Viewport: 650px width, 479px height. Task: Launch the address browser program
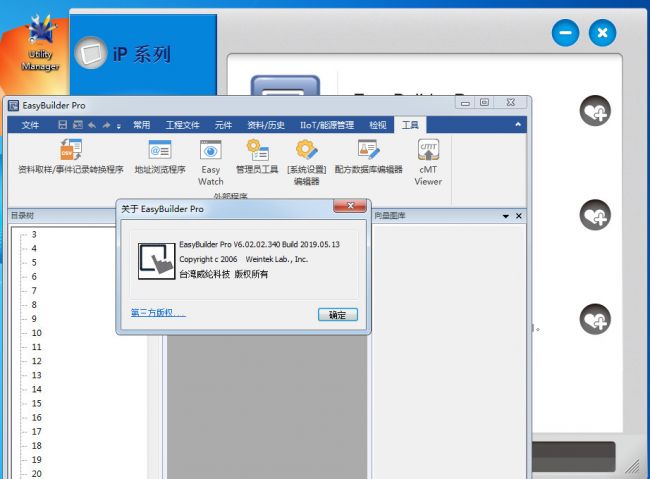160,157
